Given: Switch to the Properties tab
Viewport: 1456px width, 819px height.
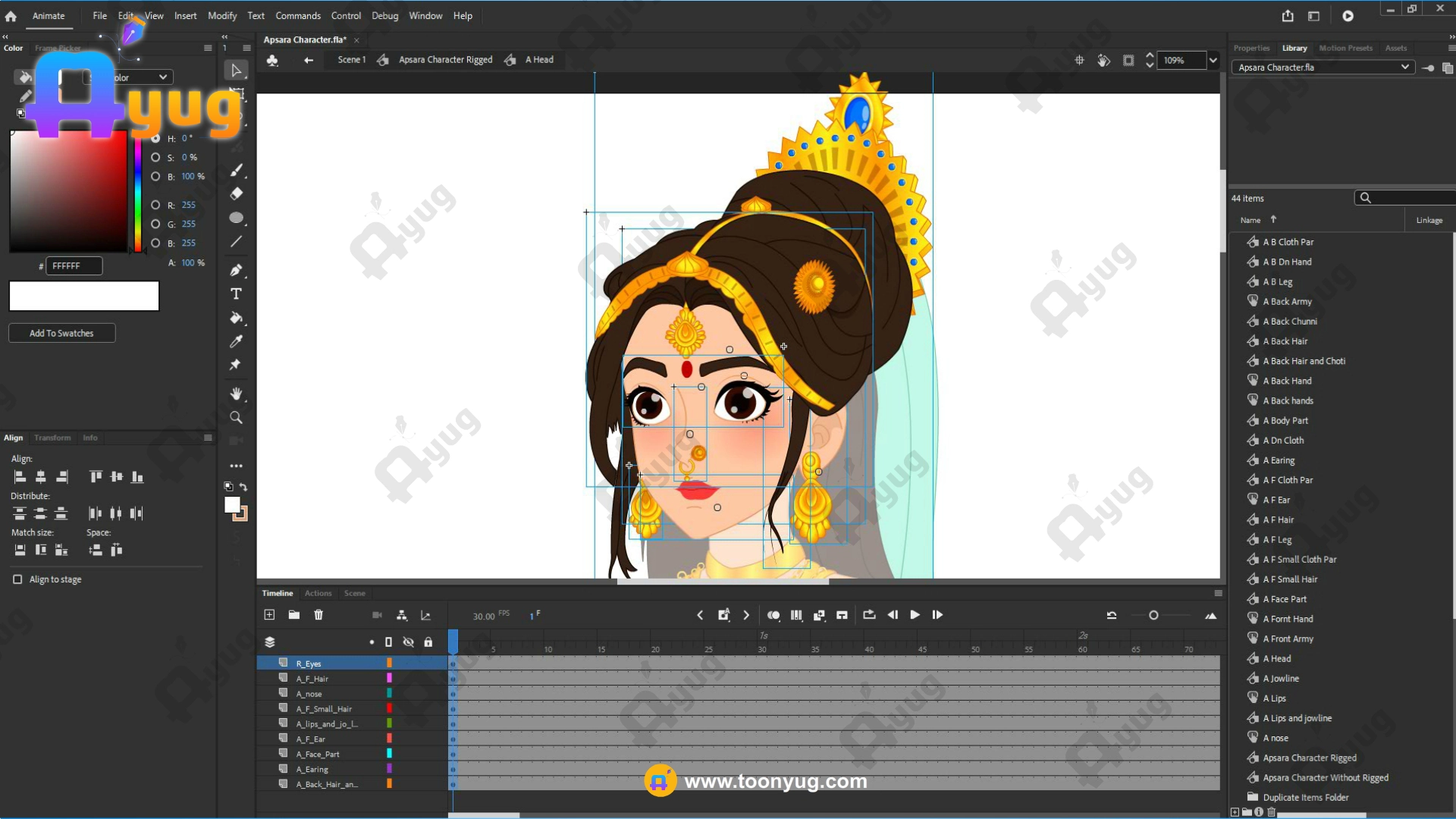Looking at the screenshot, I should pyautogui.click(x=1251, y=48).
